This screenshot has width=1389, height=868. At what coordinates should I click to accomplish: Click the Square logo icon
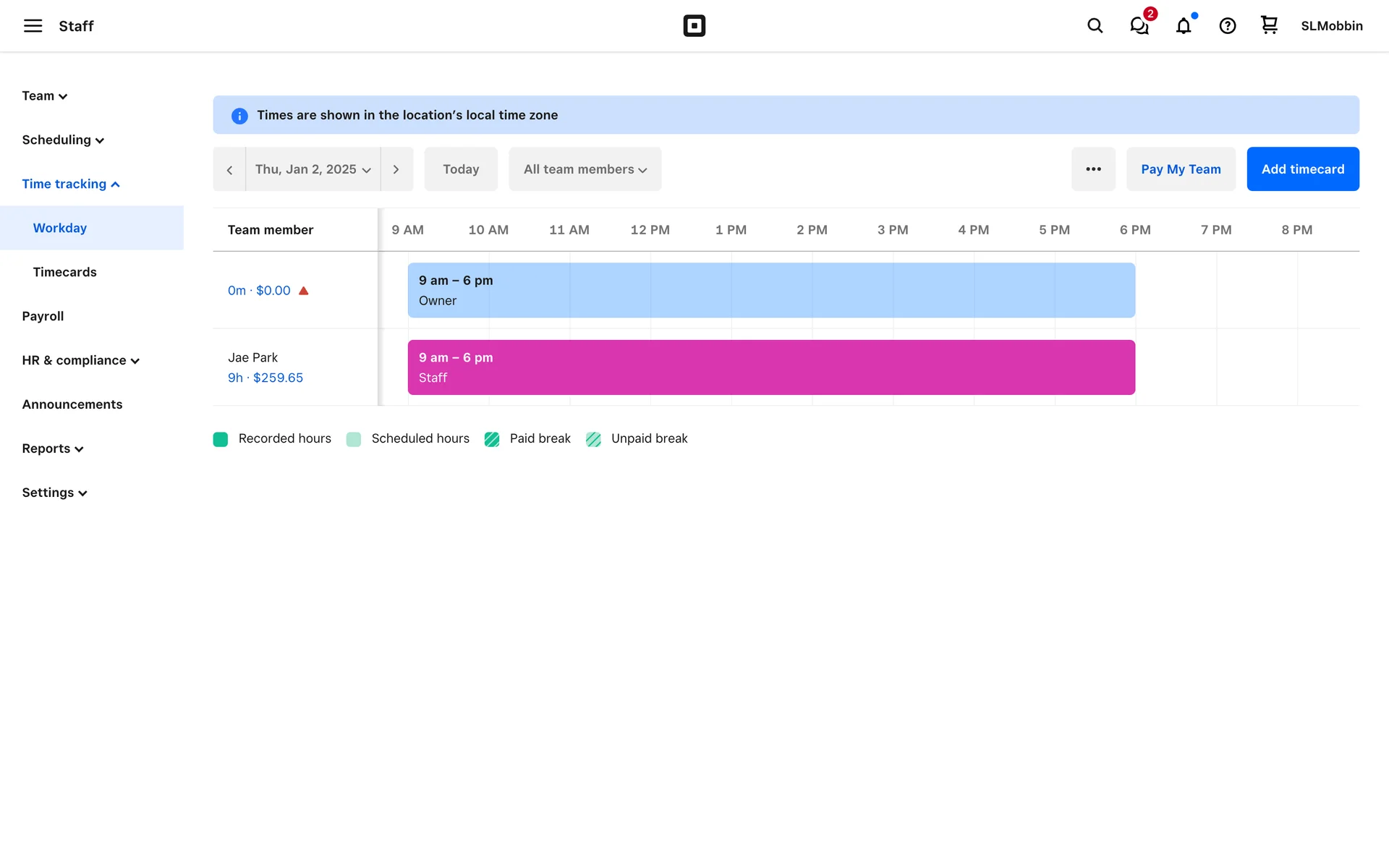(694, 26)
